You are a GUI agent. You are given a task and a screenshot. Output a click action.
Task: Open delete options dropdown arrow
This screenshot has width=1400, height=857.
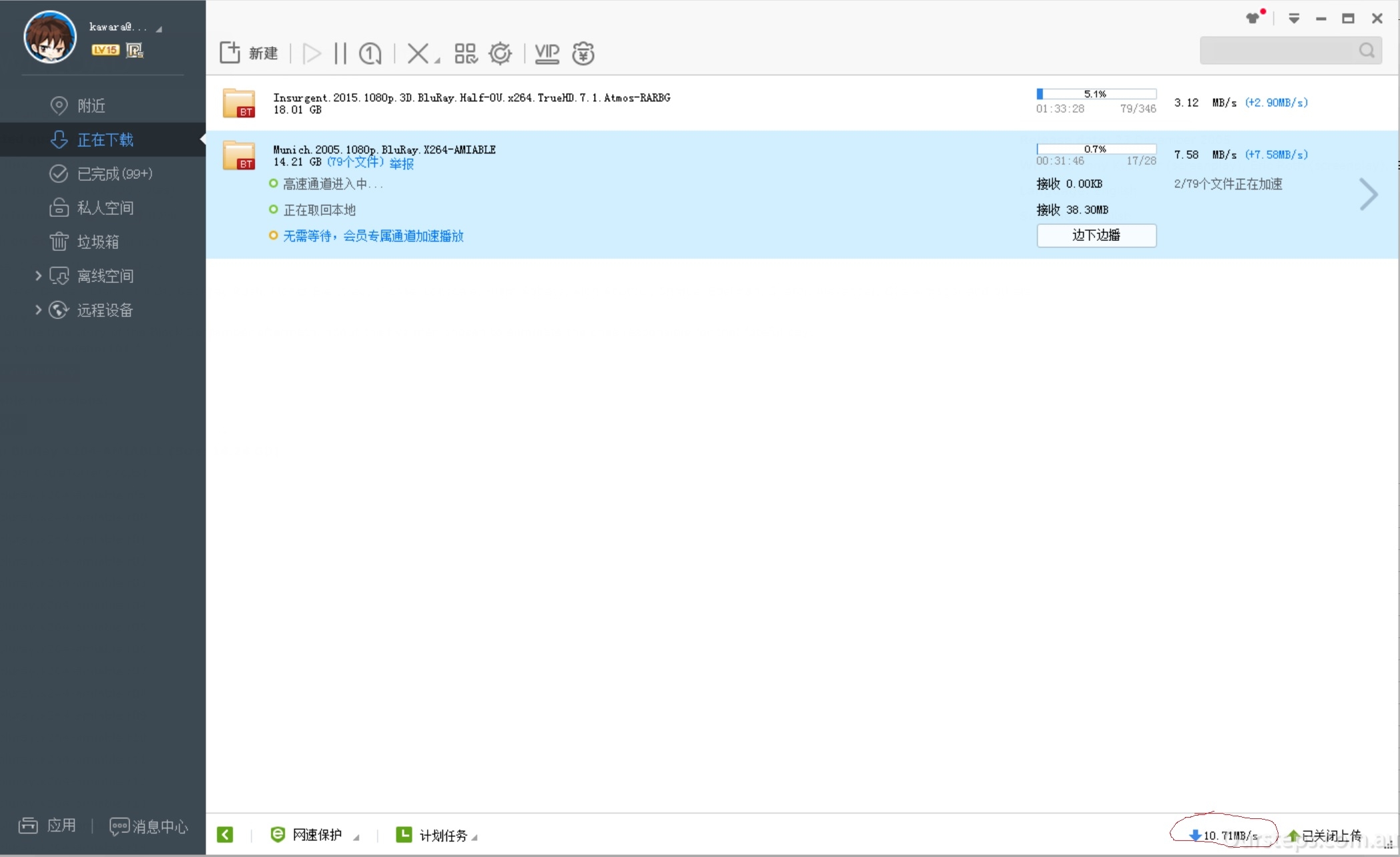tap(438, 61)
